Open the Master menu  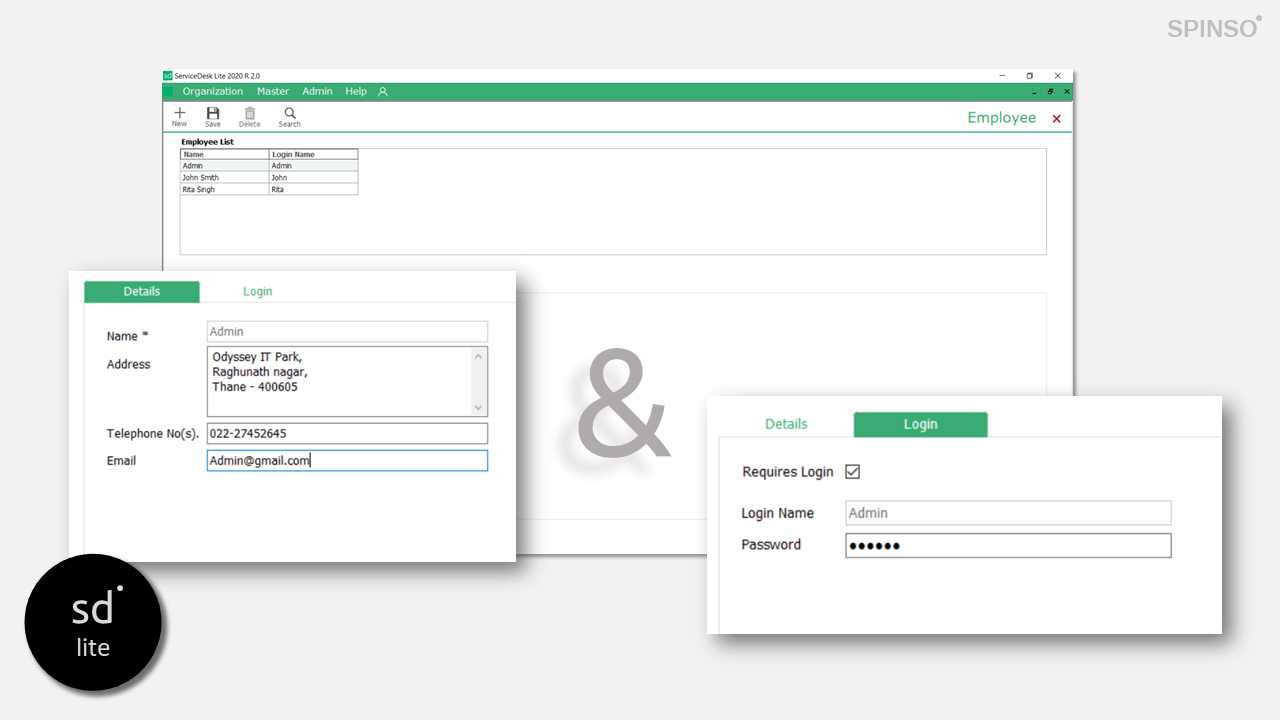273,92
